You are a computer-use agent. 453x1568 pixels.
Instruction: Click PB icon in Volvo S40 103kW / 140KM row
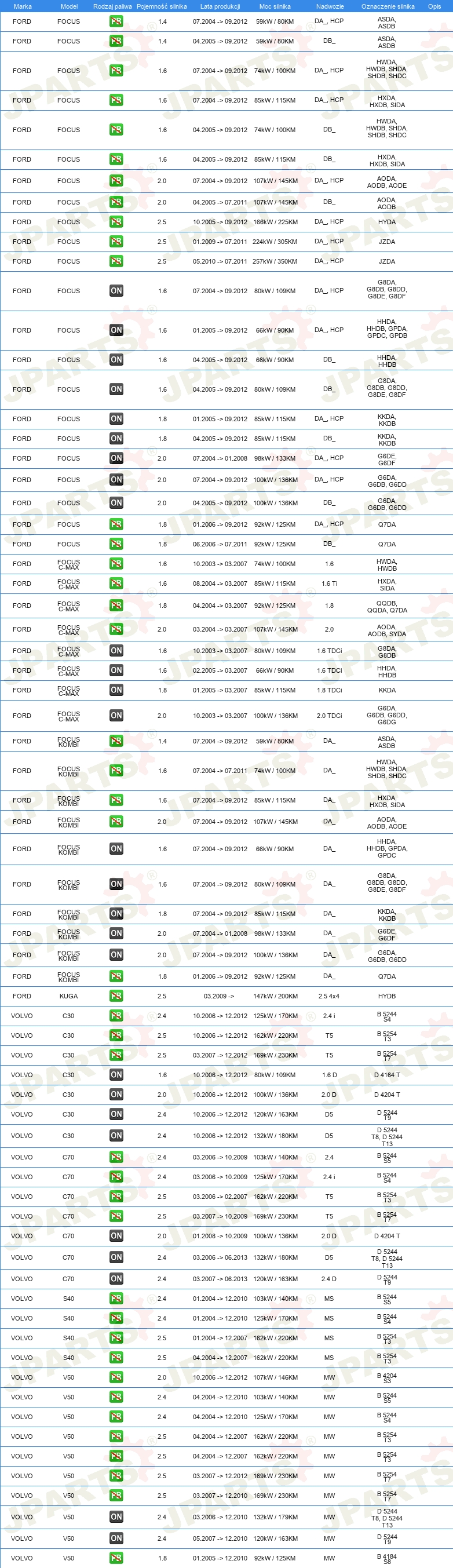[116, 1298]
